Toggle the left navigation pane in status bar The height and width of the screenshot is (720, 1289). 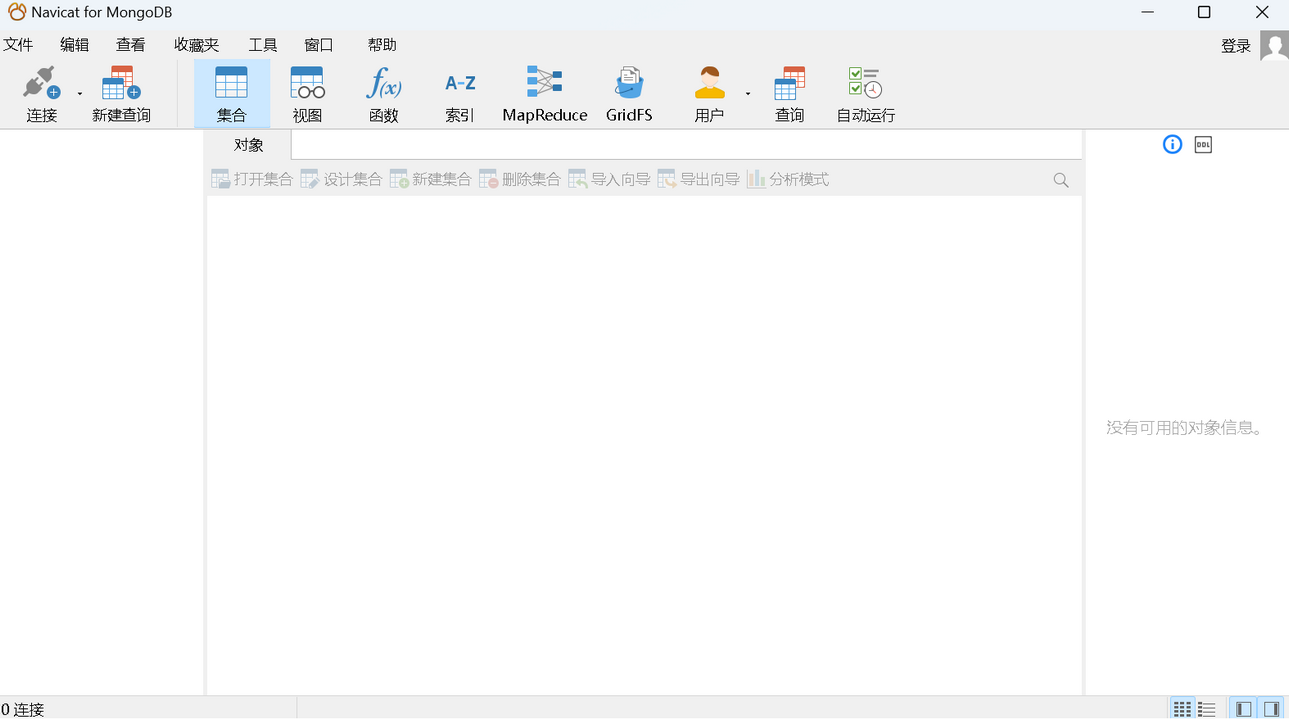click(1243, 708)
